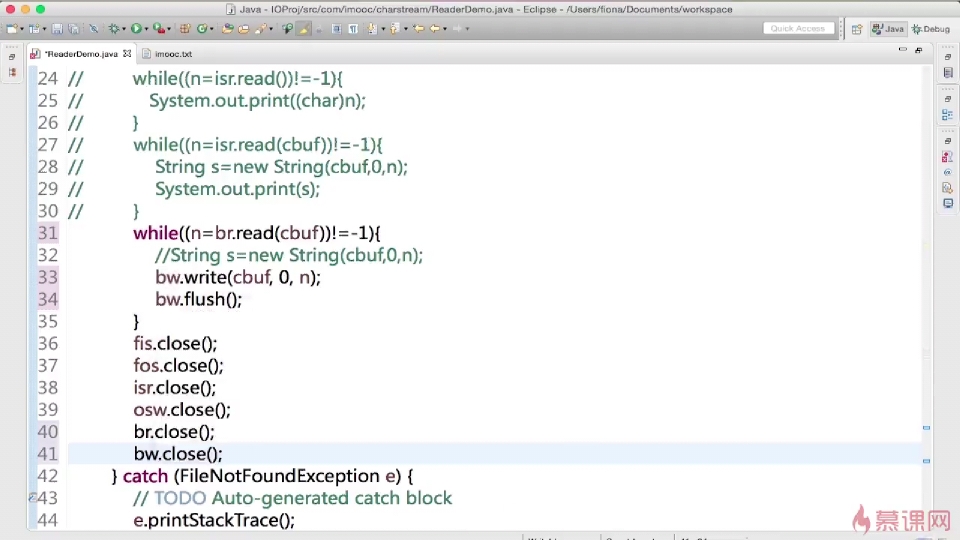Open the Outline view icon

pos(948,115)
